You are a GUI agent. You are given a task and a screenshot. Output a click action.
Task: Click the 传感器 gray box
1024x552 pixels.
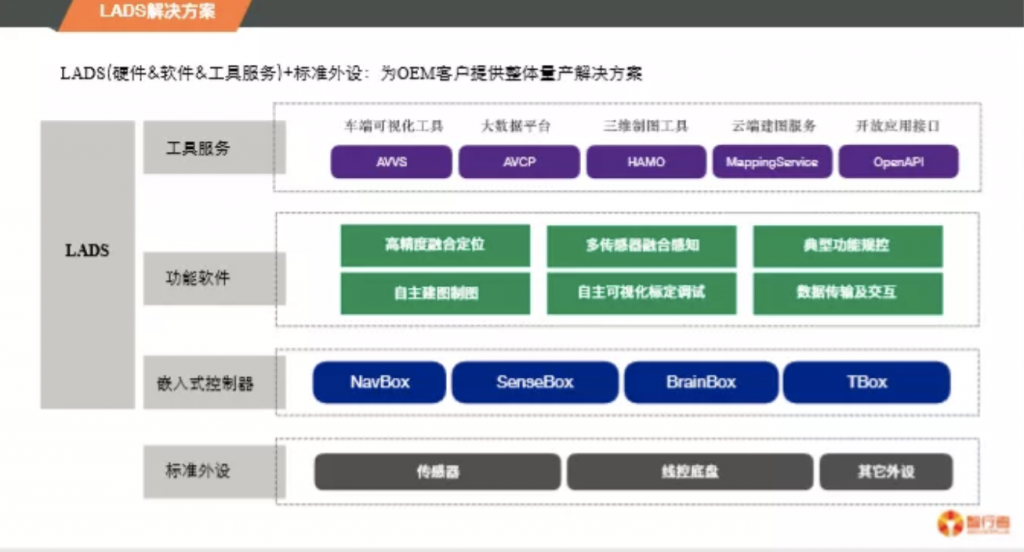438,472
